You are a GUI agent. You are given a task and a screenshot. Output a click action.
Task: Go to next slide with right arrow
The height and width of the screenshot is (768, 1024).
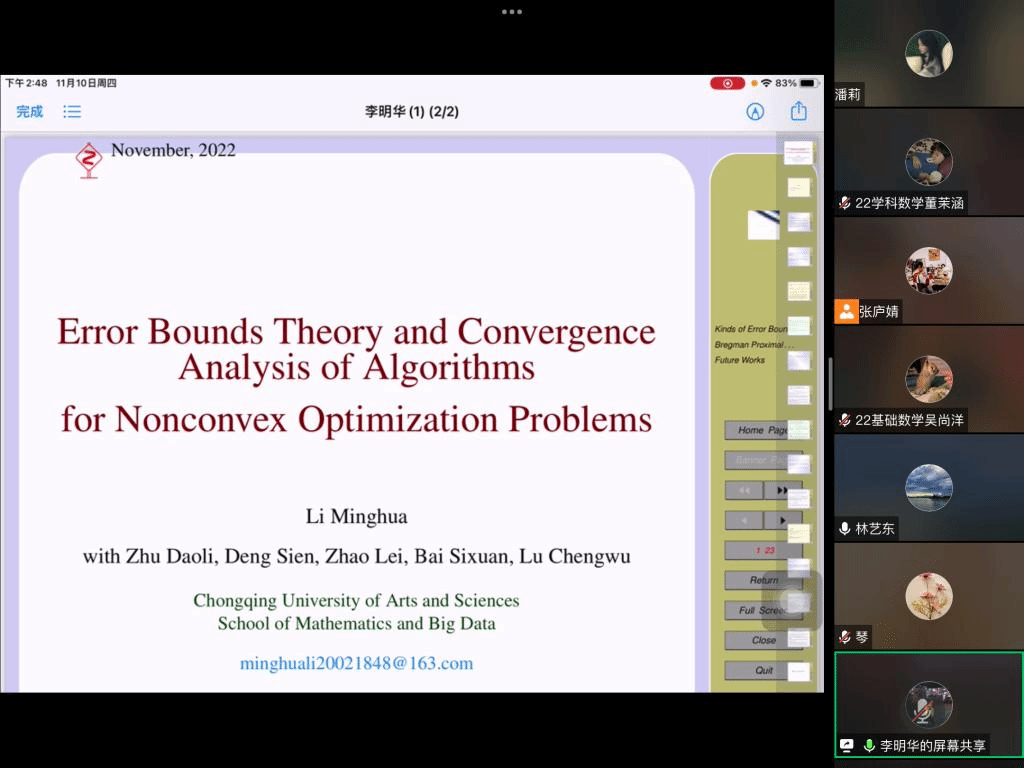pos(780,520)
